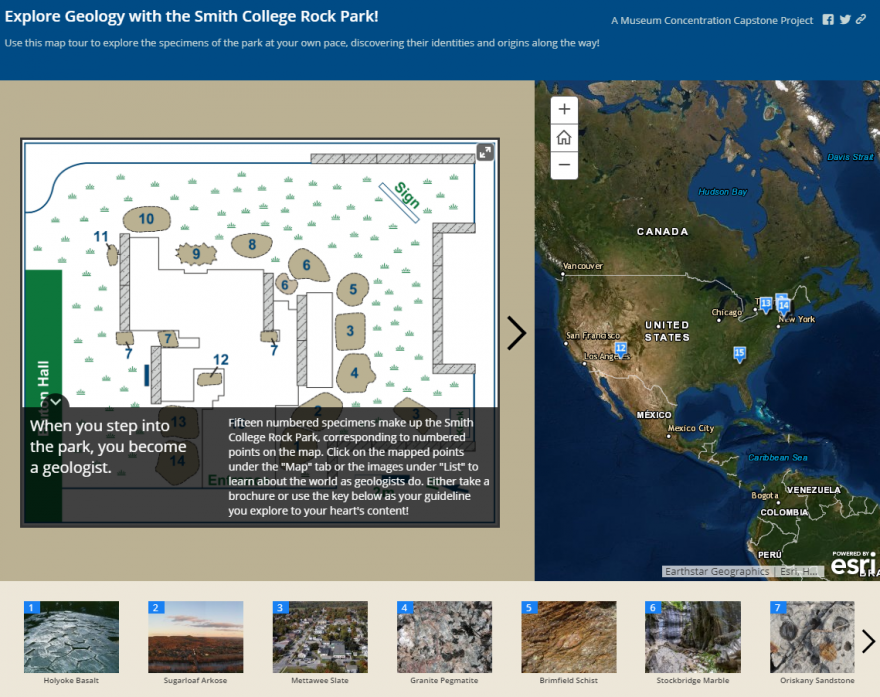Zoom out on the map
880x697 pixels.
564,165
